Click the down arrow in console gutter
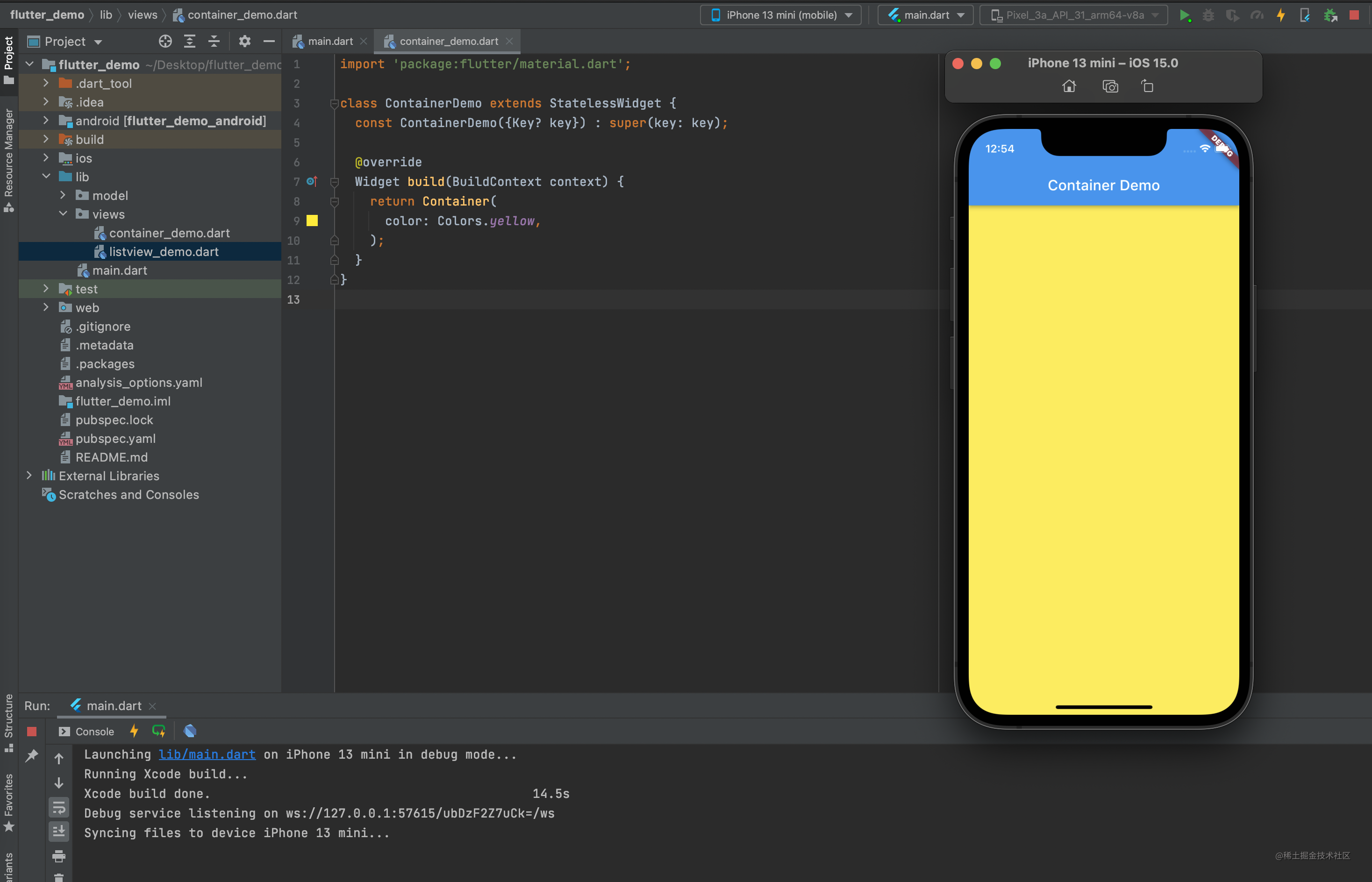Image resolution: width=1372 pixels, height=882 pixels. [58, 783]
